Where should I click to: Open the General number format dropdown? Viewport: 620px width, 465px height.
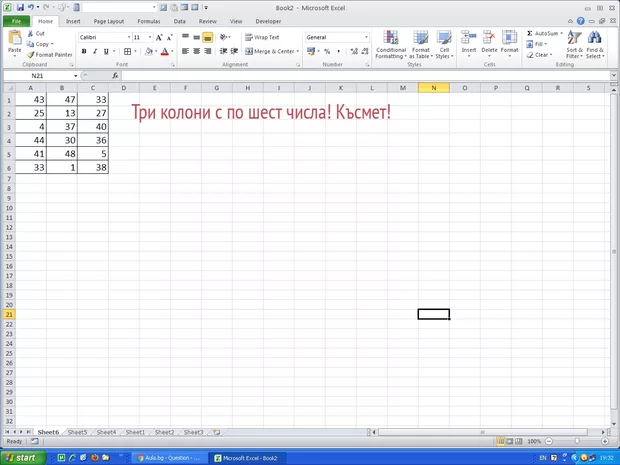pos(367,37)
